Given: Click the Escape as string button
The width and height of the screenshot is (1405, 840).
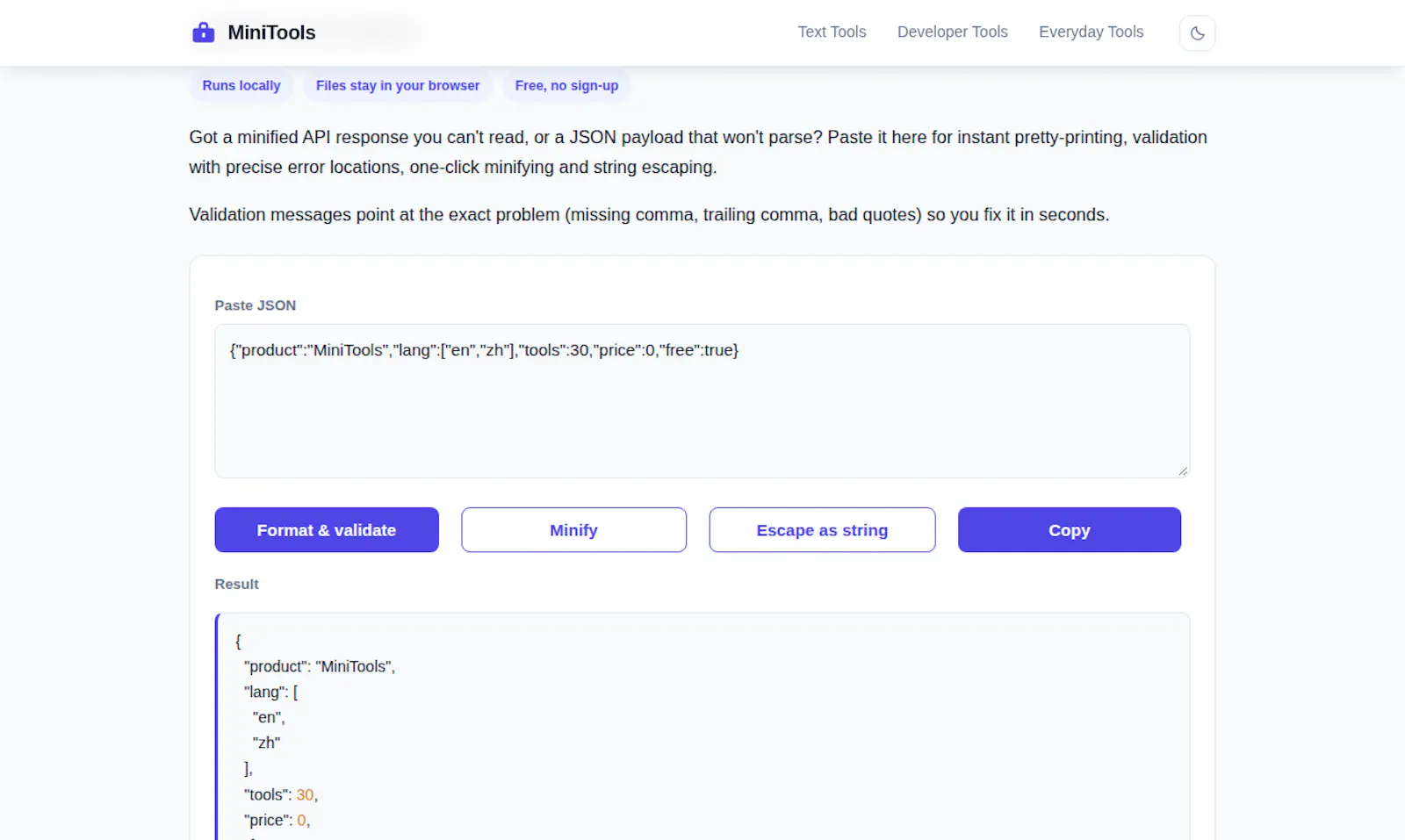Looking at the screenshot, I should 822,530.
